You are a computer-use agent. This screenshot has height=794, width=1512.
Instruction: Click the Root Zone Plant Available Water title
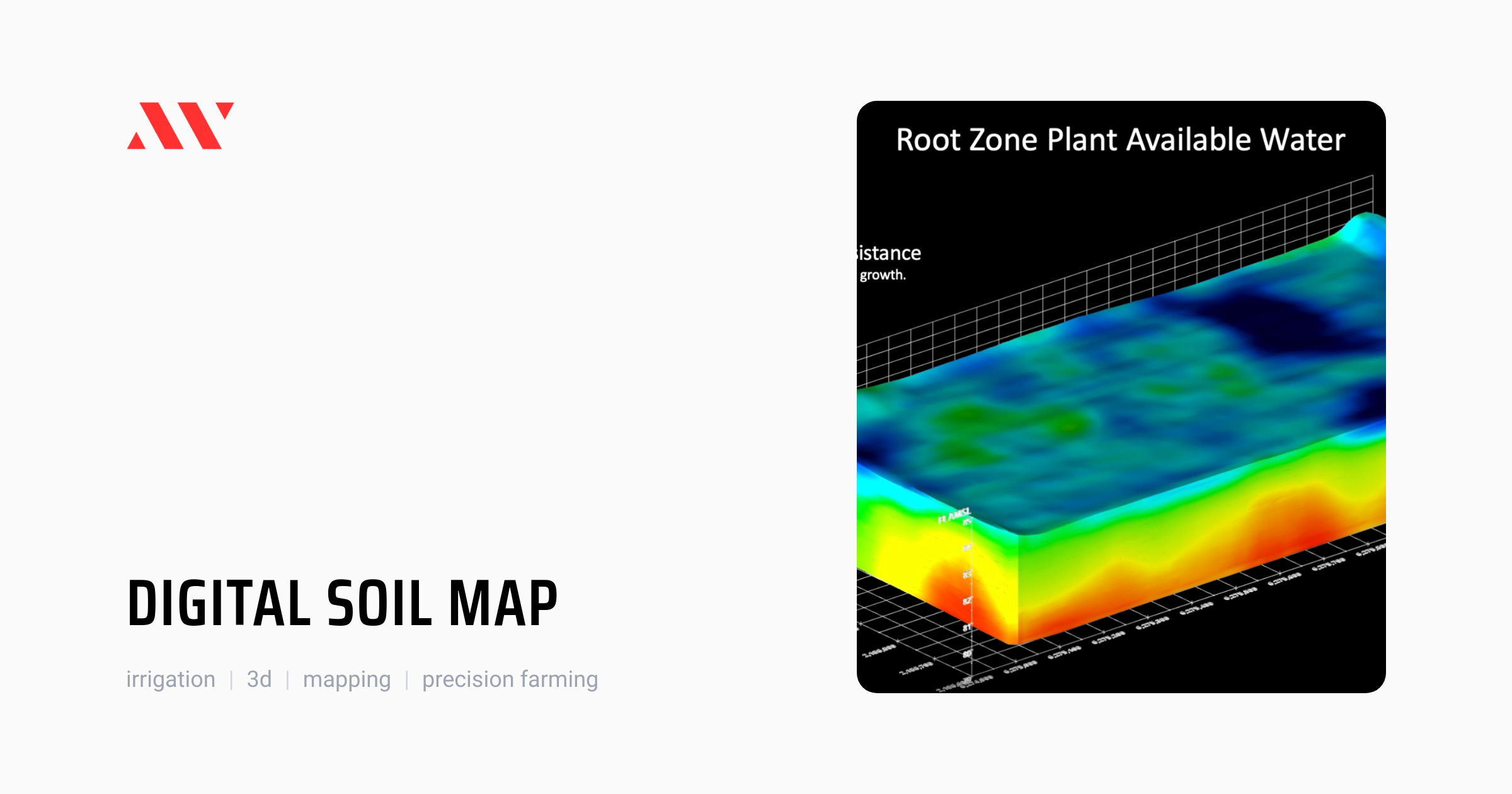coord(1120,140)
